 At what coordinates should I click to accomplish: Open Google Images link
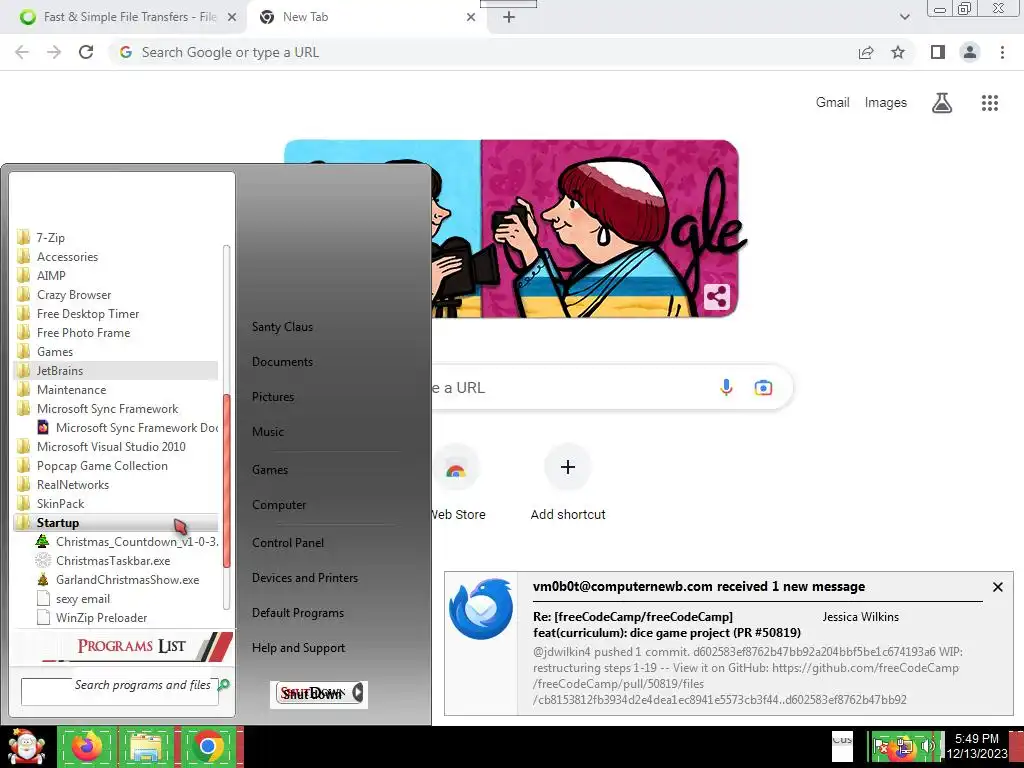[886, 103]
